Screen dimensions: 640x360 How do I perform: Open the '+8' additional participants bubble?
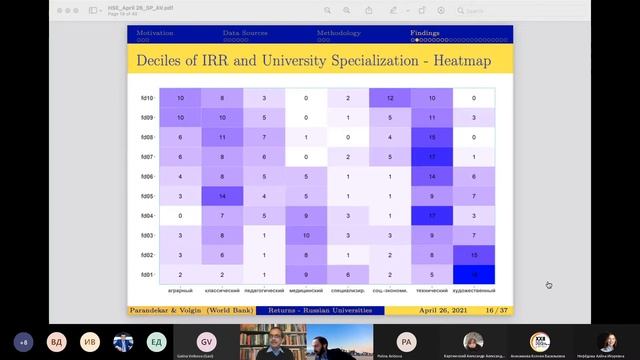coord(23,342)
